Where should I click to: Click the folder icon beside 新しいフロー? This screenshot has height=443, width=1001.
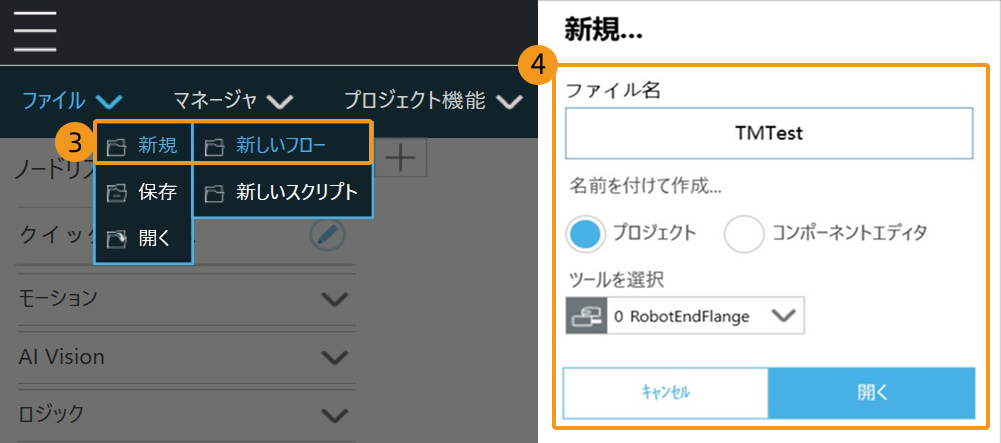pos(214,147)
